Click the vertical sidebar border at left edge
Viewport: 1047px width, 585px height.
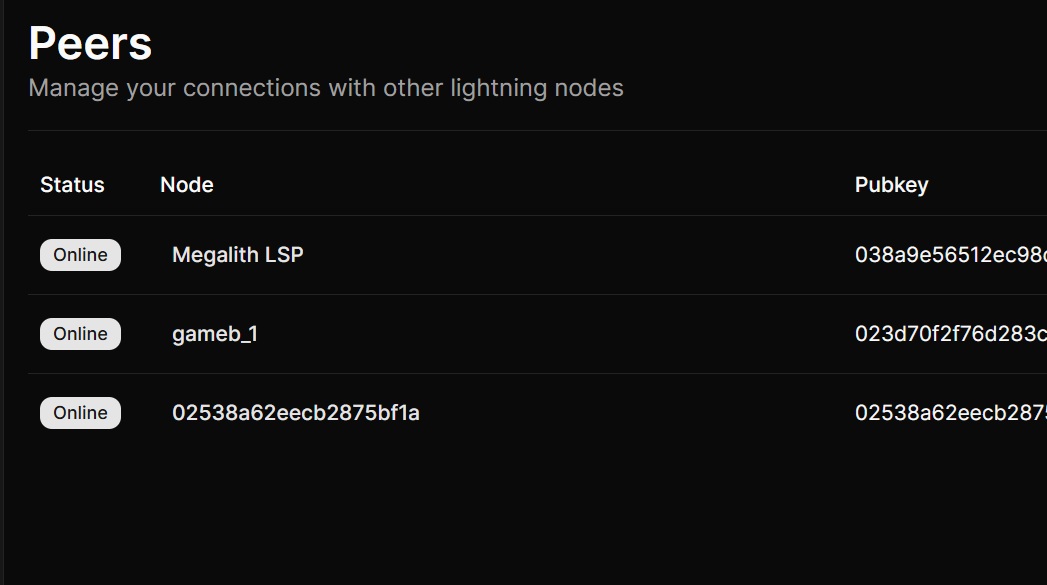click(x=4, y=300)
